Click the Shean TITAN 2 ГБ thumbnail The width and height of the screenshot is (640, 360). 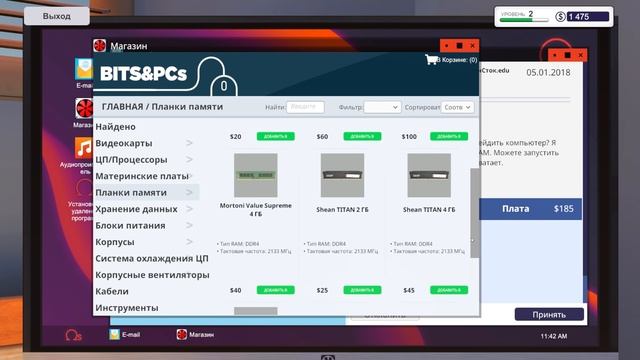click(342, 175)
